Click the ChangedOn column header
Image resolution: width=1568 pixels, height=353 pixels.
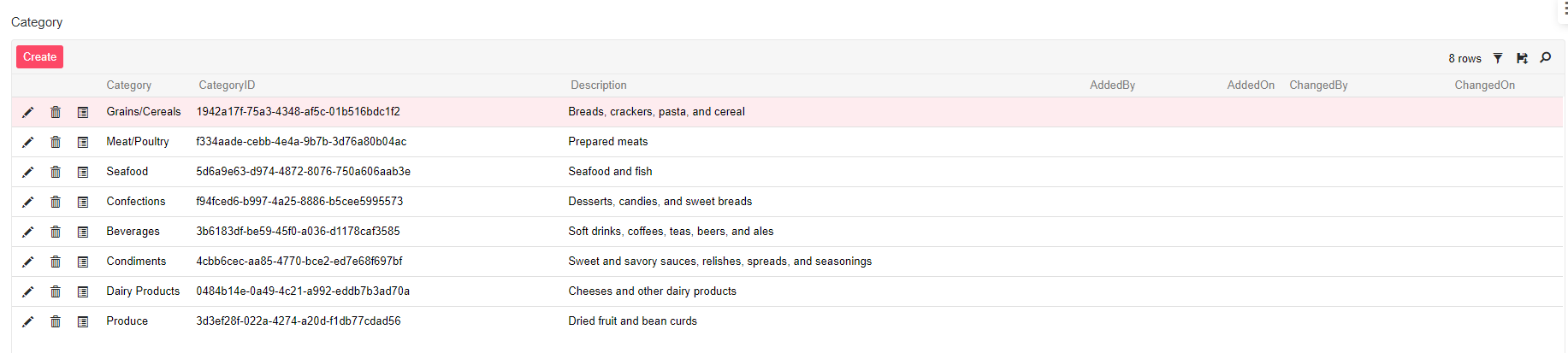click(1484, 85)
